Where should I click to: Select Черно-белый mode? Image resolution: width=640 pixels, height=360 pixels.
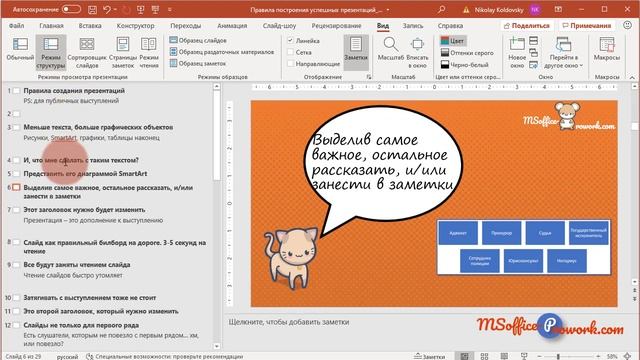464,64
